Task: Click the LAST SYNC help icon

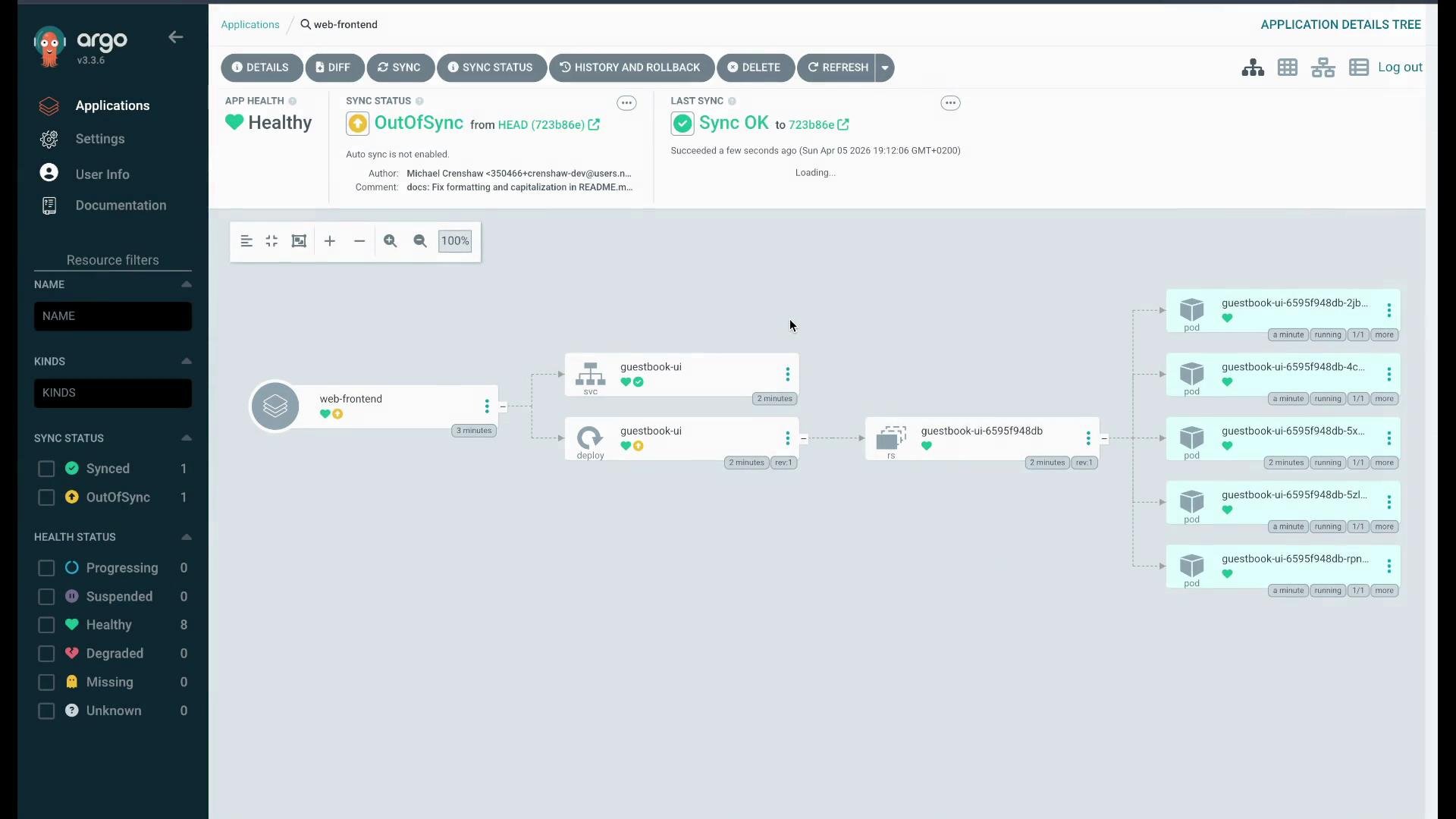Action: pos(732,101)
